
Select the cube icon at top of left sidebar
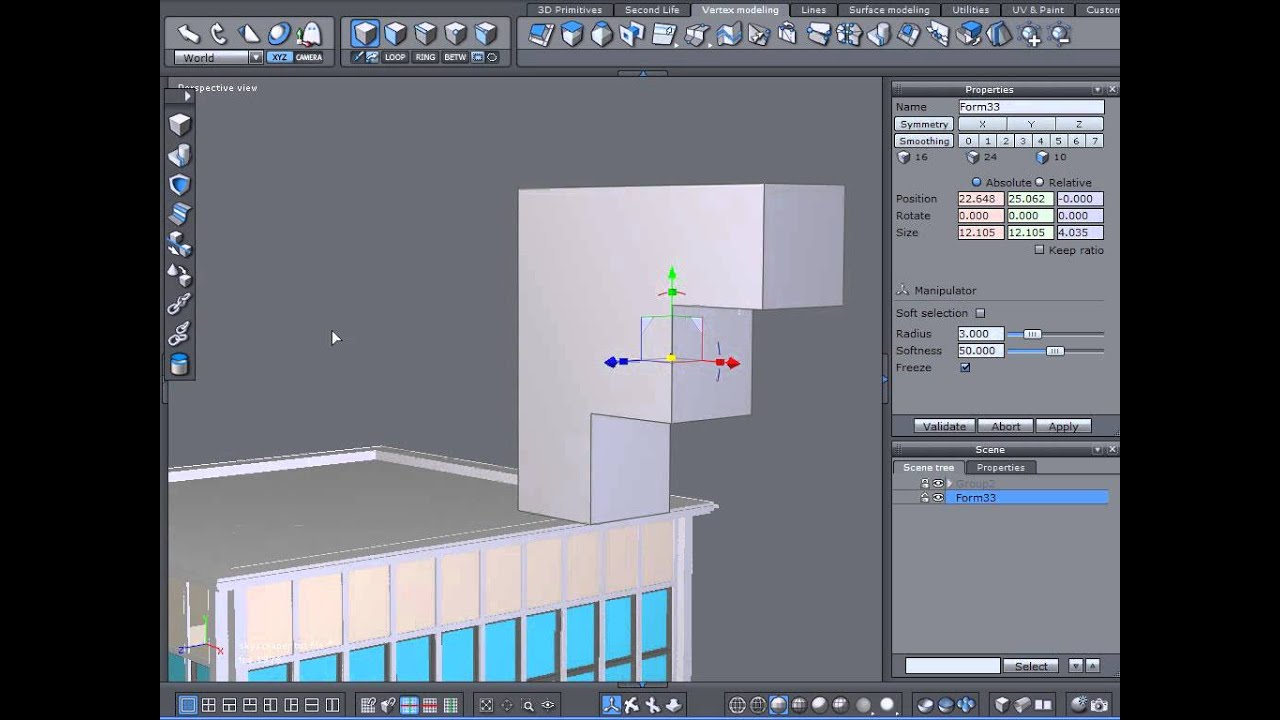pyautogui.click(x=180, y=124)
